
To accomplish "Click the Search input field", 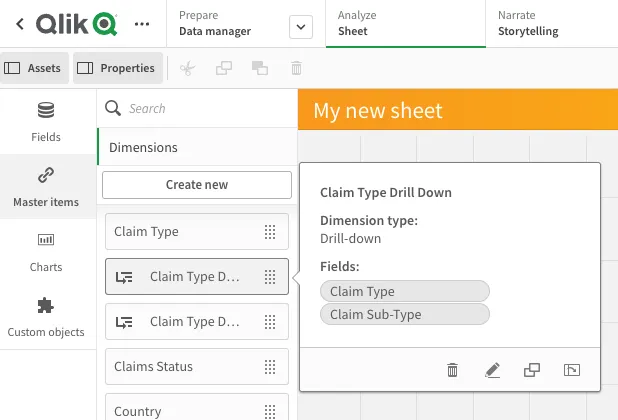I will (205, 108).
